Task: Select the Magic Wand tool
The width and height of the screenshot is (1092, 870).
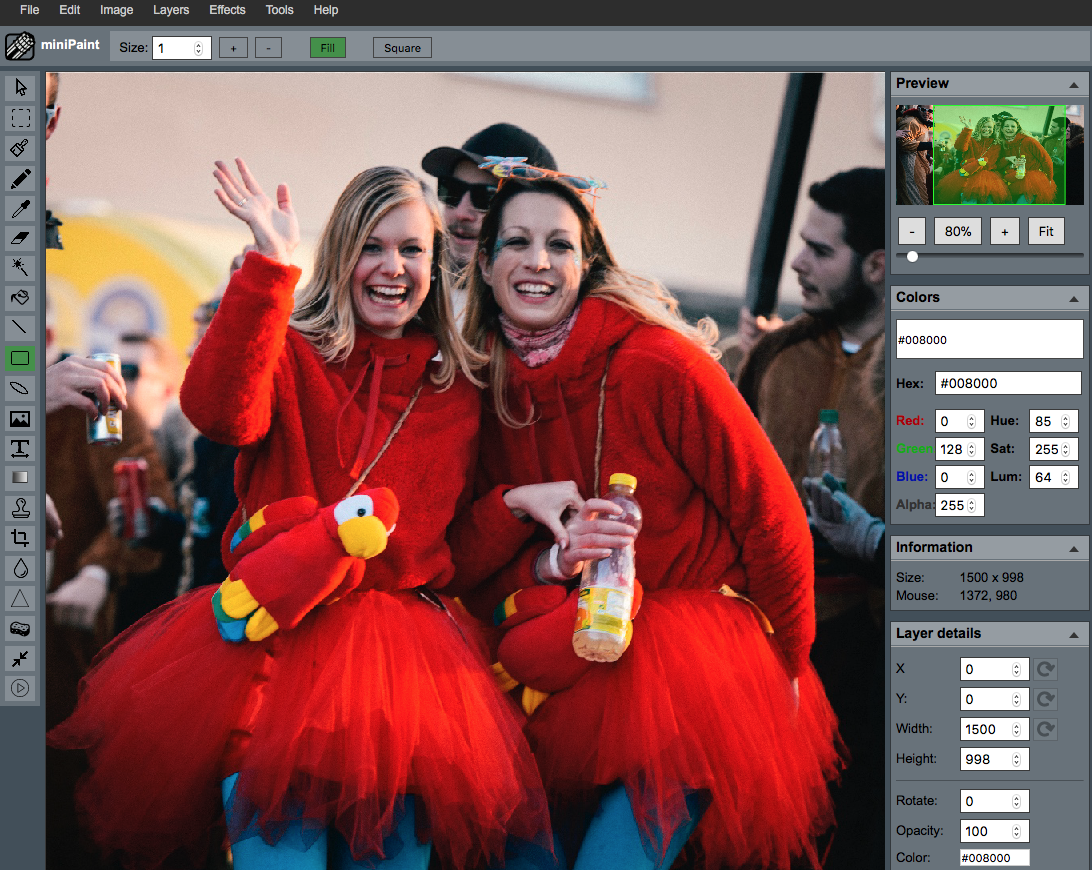Action: pos(21,268)
